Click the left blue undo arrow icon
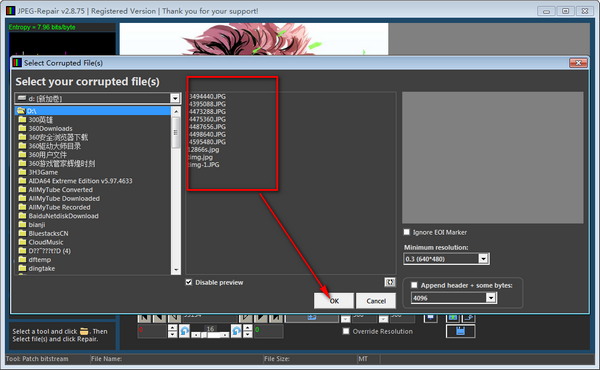Image resolution: width=600 pixels, height=370 pixels. [x=184, y=331]
